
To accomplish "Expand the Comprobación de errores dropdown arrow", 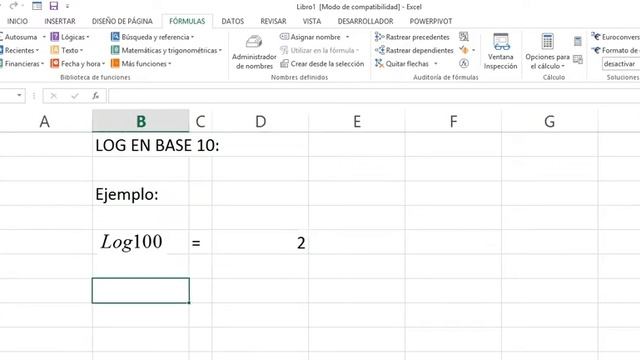I will tap(473, 50).
